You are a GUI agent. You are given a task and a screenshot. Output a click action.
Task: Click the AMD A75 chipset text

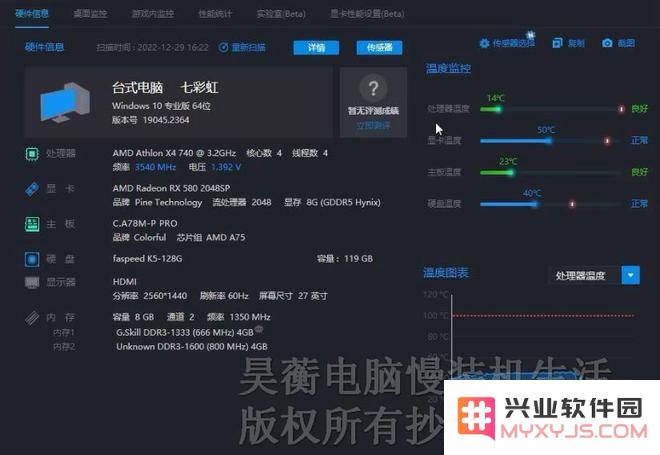[x=226, y=237]
